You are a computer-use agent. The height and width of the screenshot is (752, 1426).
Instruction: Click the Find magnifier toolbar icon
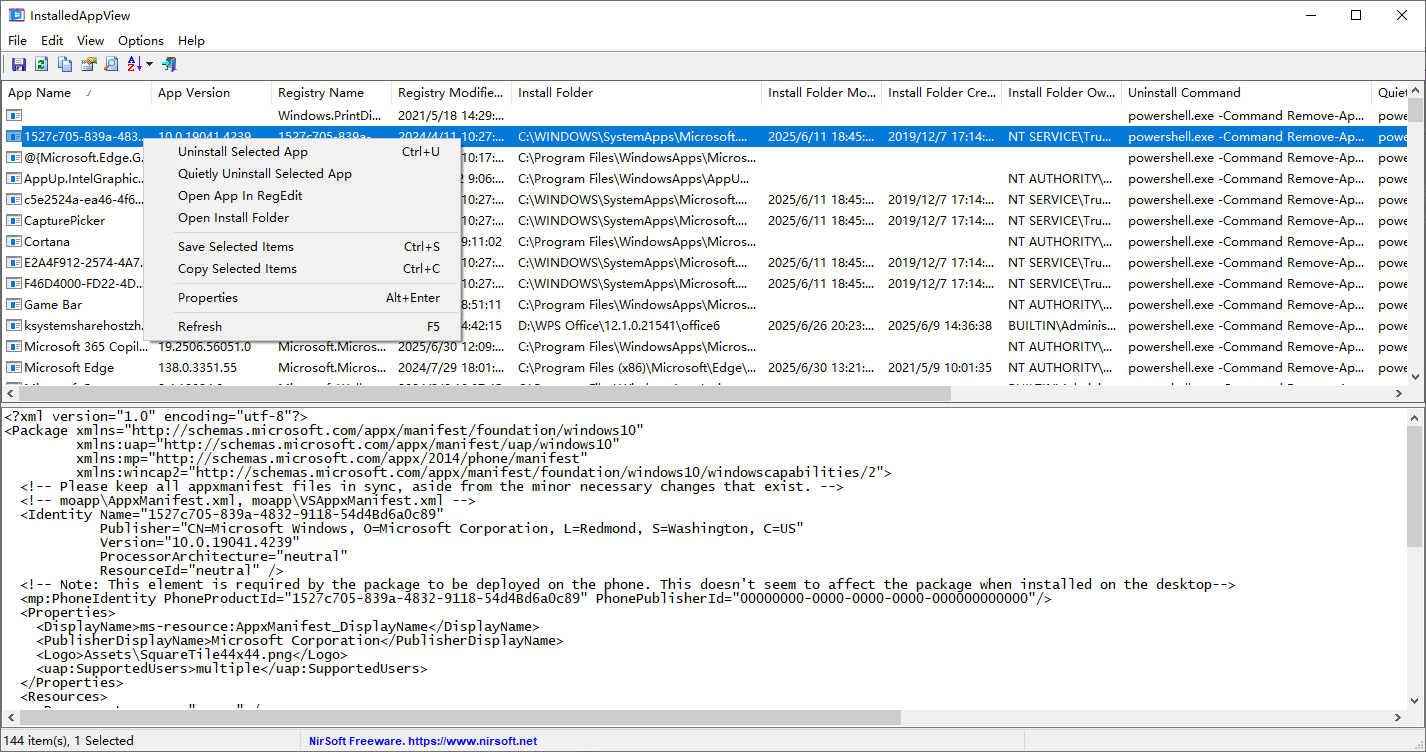coord(111,64)
